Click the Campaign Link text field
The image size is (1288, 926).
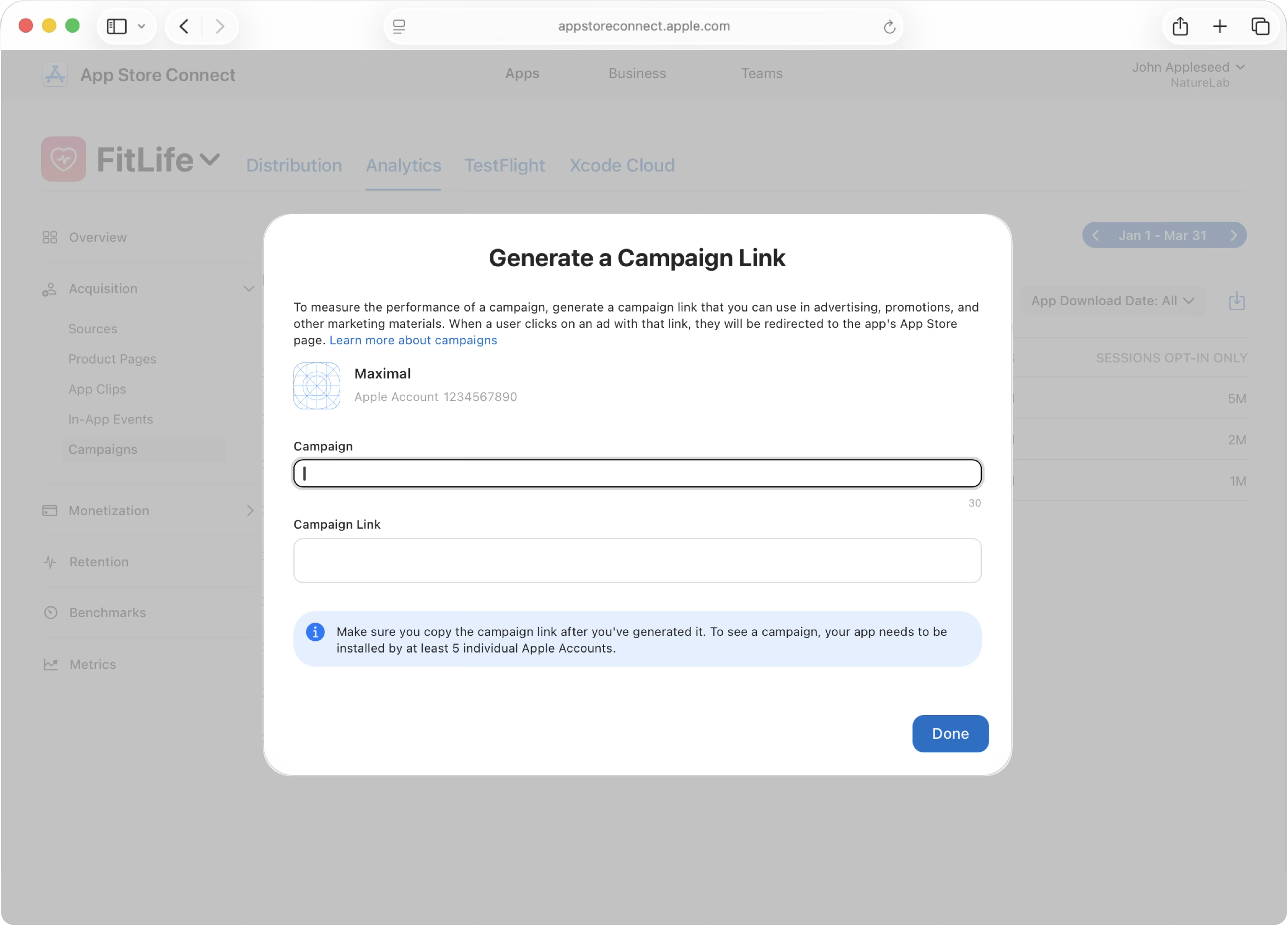tap(637, 560)
